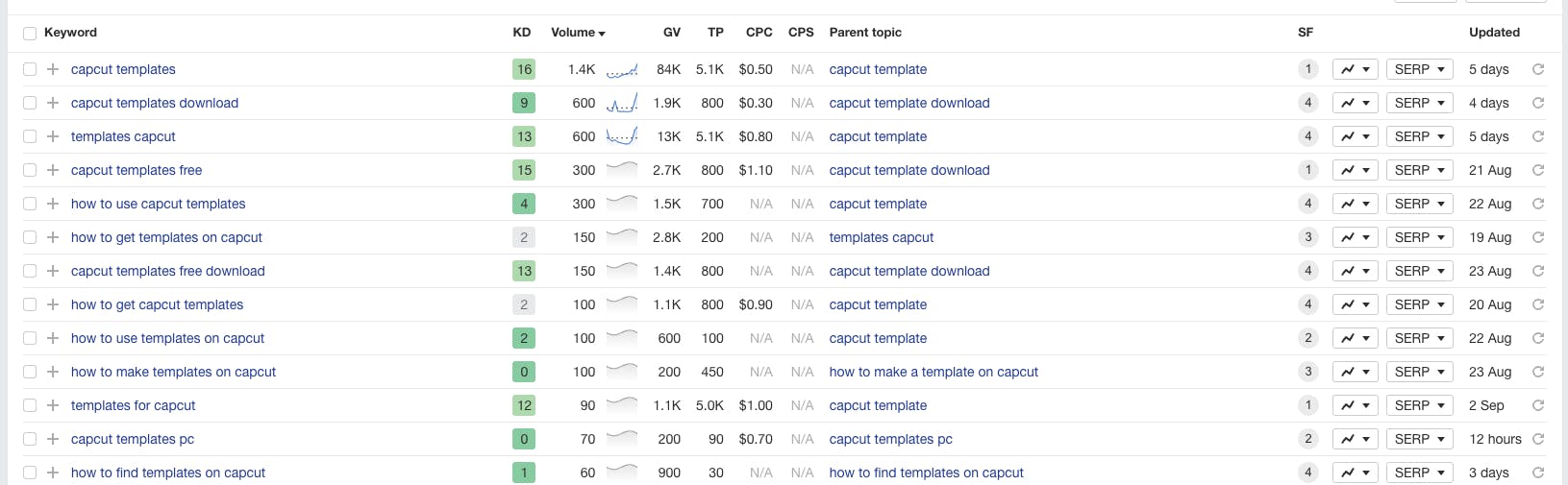Sort by GV column header
1568x485 pixels.
(672, 33)
